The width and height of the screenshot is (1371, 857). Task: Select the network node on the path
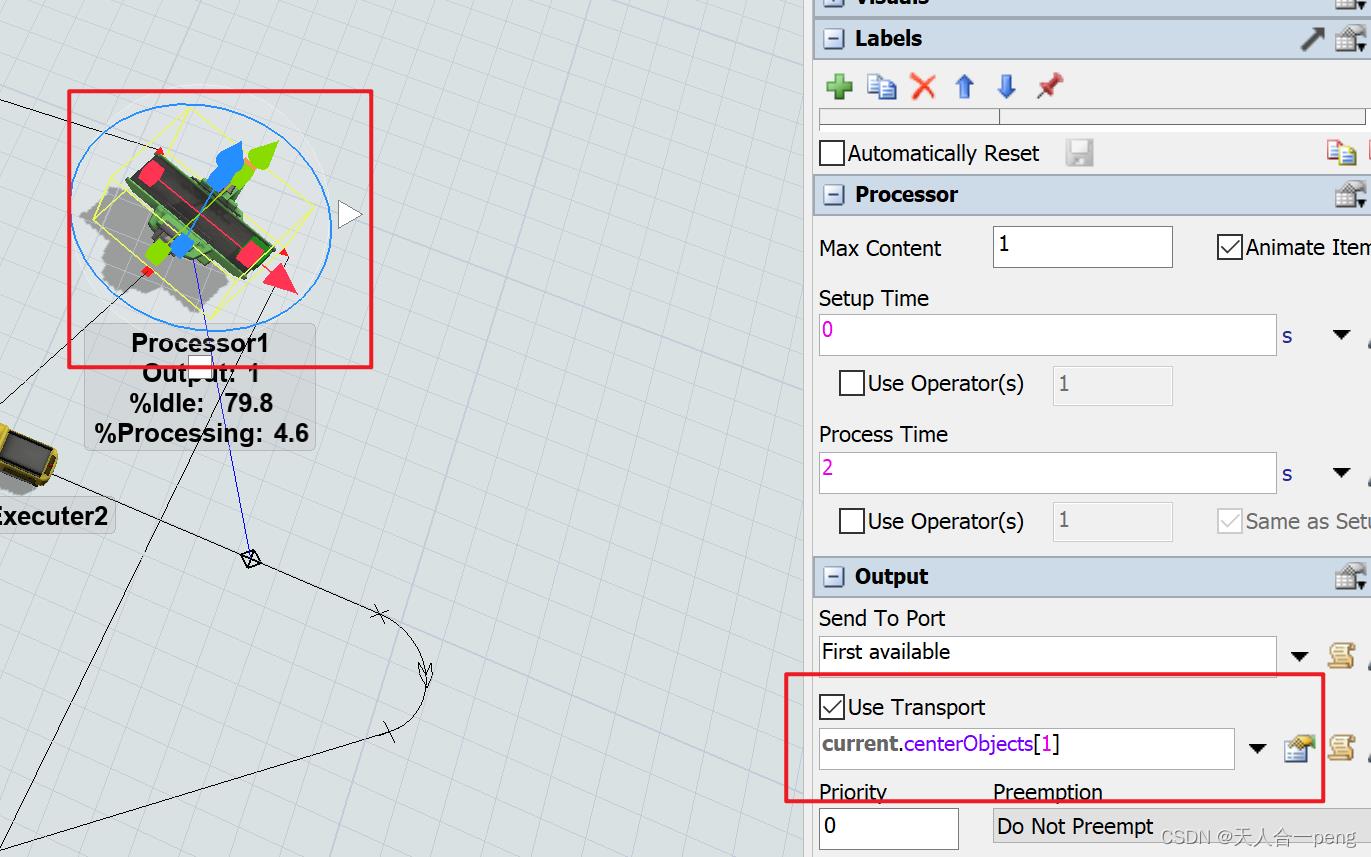pos(251,558)
